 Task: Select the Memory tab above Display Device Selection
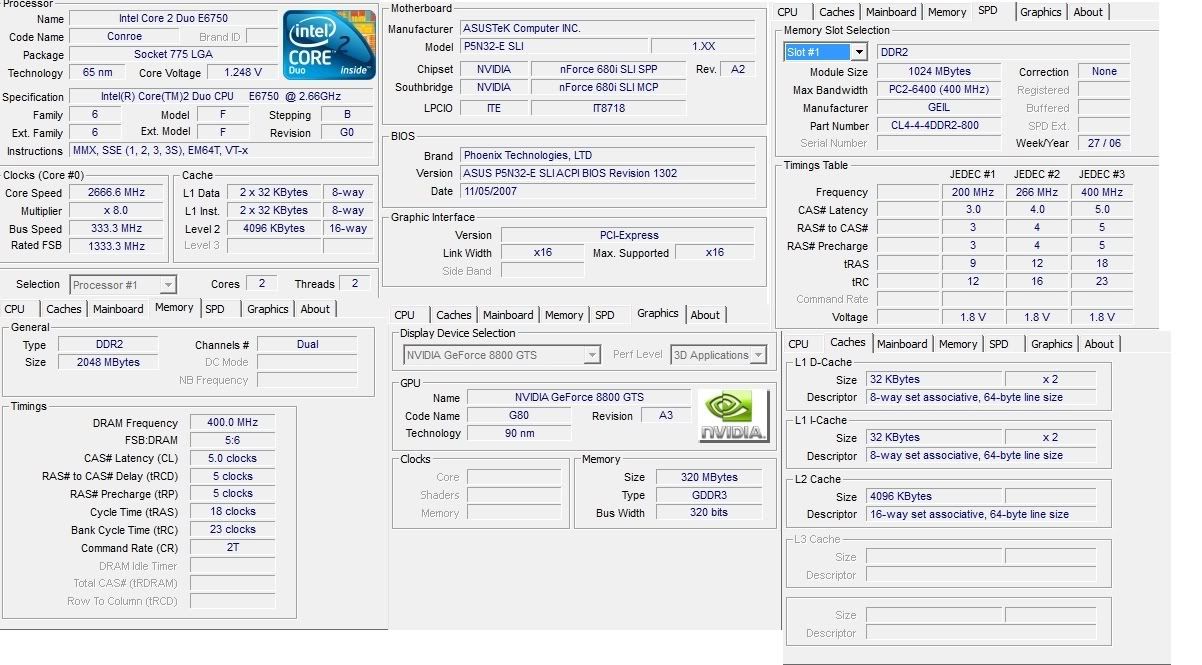click(564, 315)
